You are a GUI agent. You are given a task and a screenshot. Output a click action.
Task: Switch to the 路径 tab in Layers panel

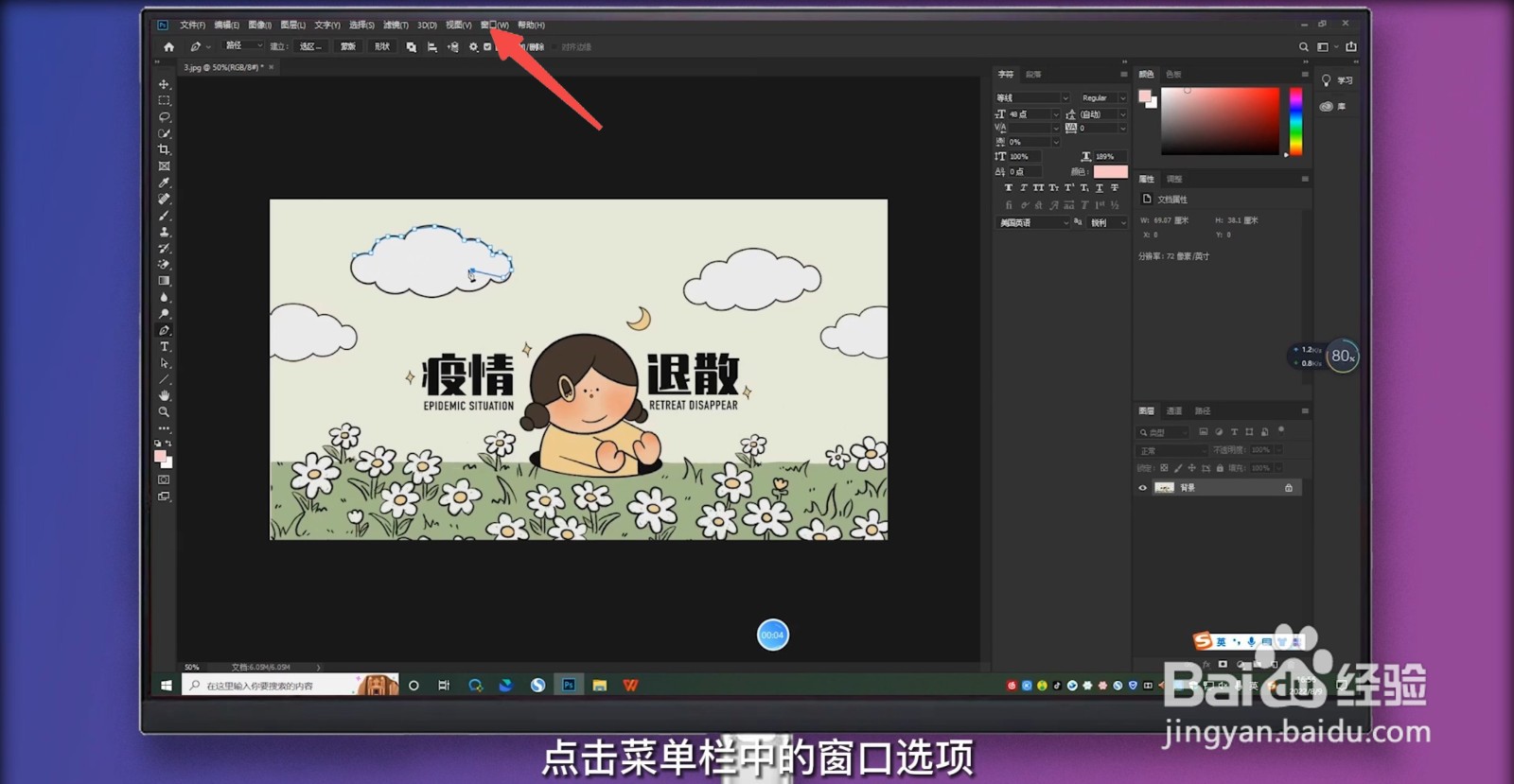(x=1203, y=411)
